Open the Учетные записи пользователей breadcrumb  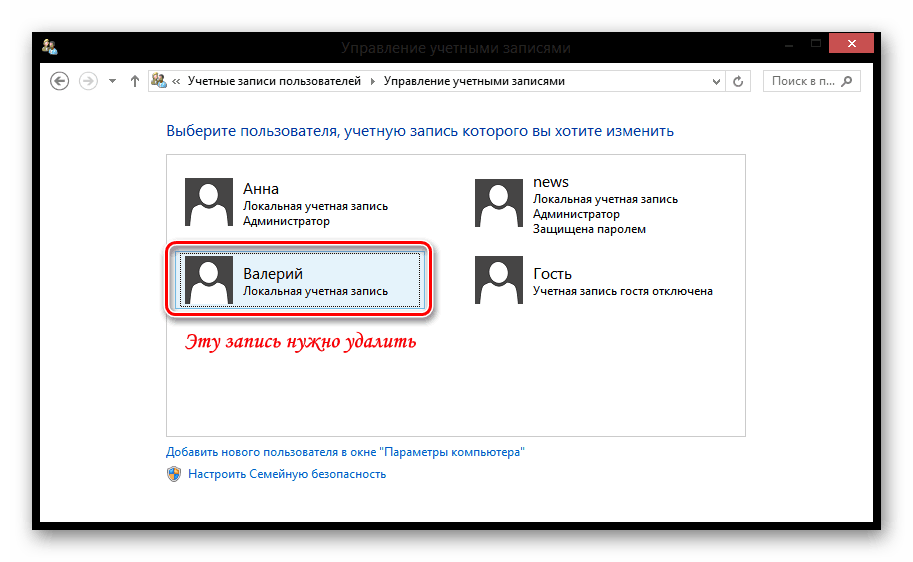[274, 81]
